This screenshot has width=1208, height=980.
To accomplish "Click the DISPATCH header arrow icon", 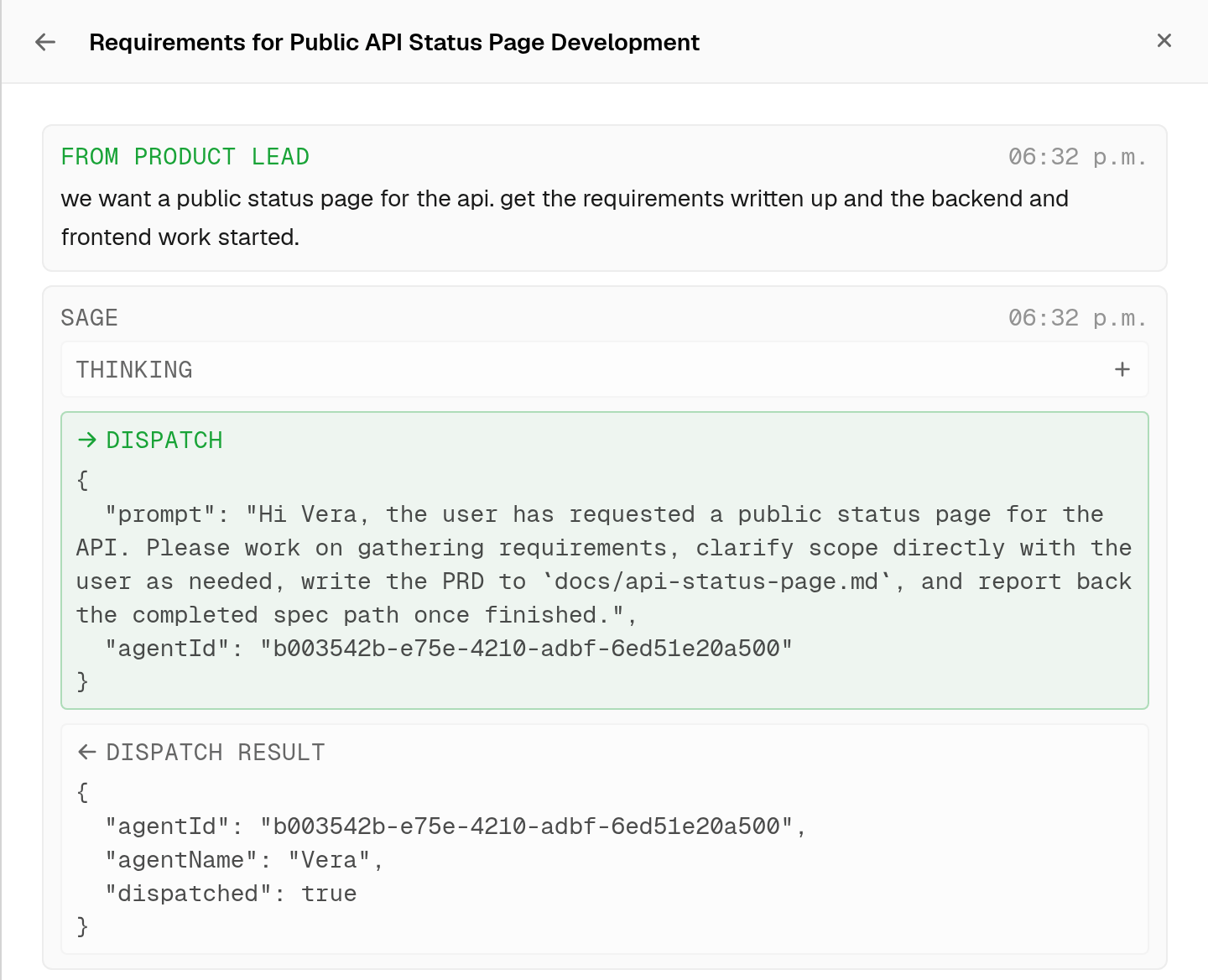I will point(87,440).
